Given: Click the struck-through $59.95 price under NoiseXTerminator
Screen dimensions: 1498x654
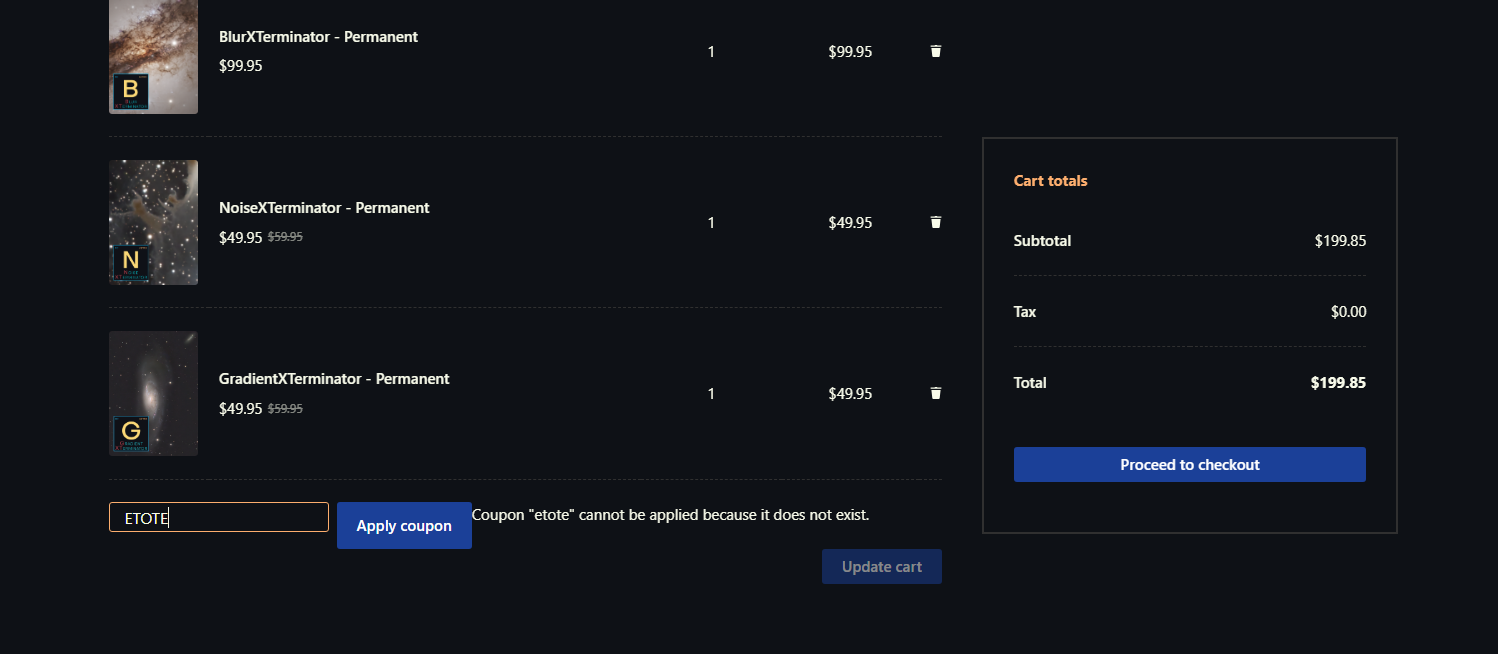Looking at the screenshot, I should point(286,238).
